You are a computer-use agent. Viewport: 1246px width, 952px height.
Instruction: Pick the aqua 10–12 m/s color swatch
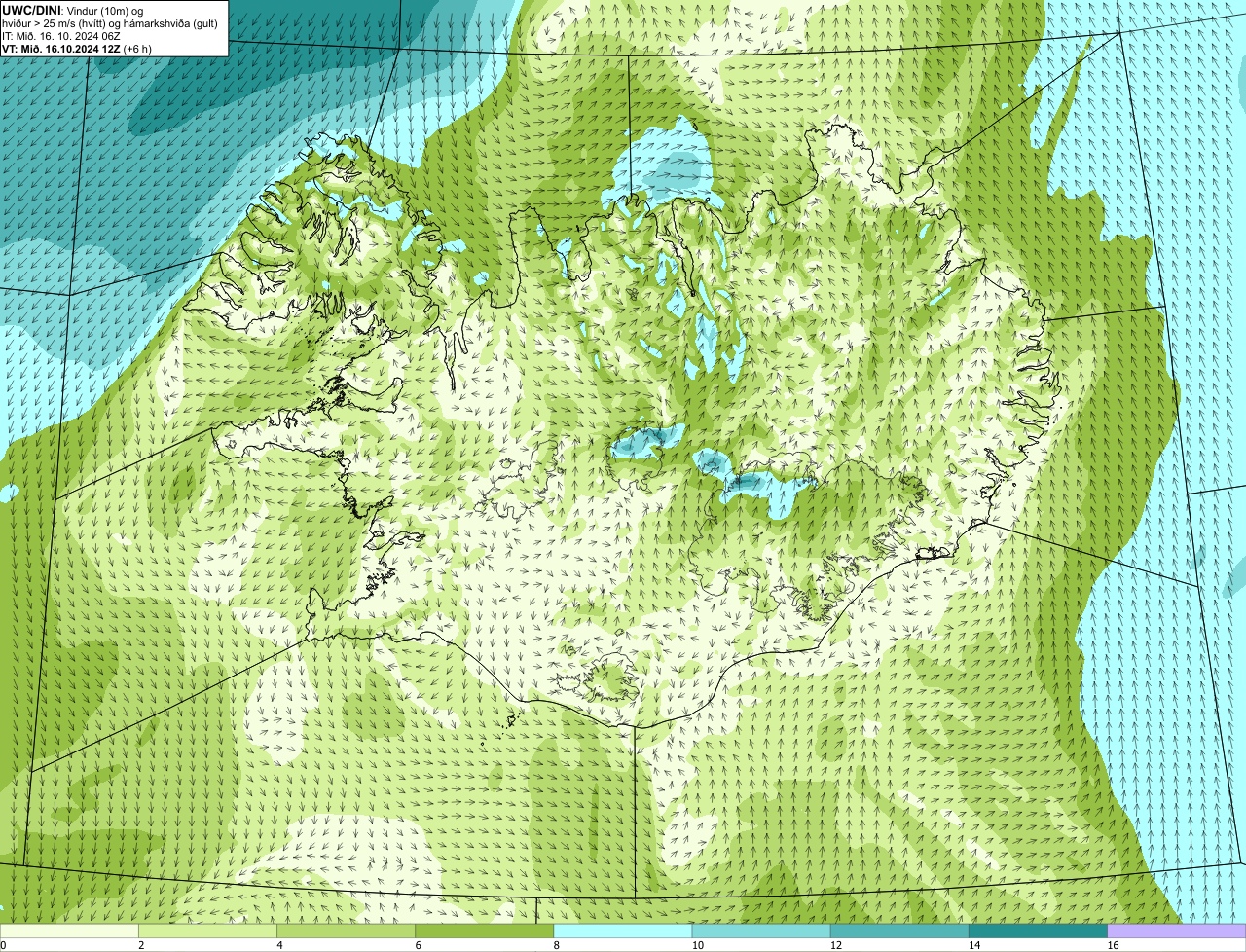(x=761, y=931)
